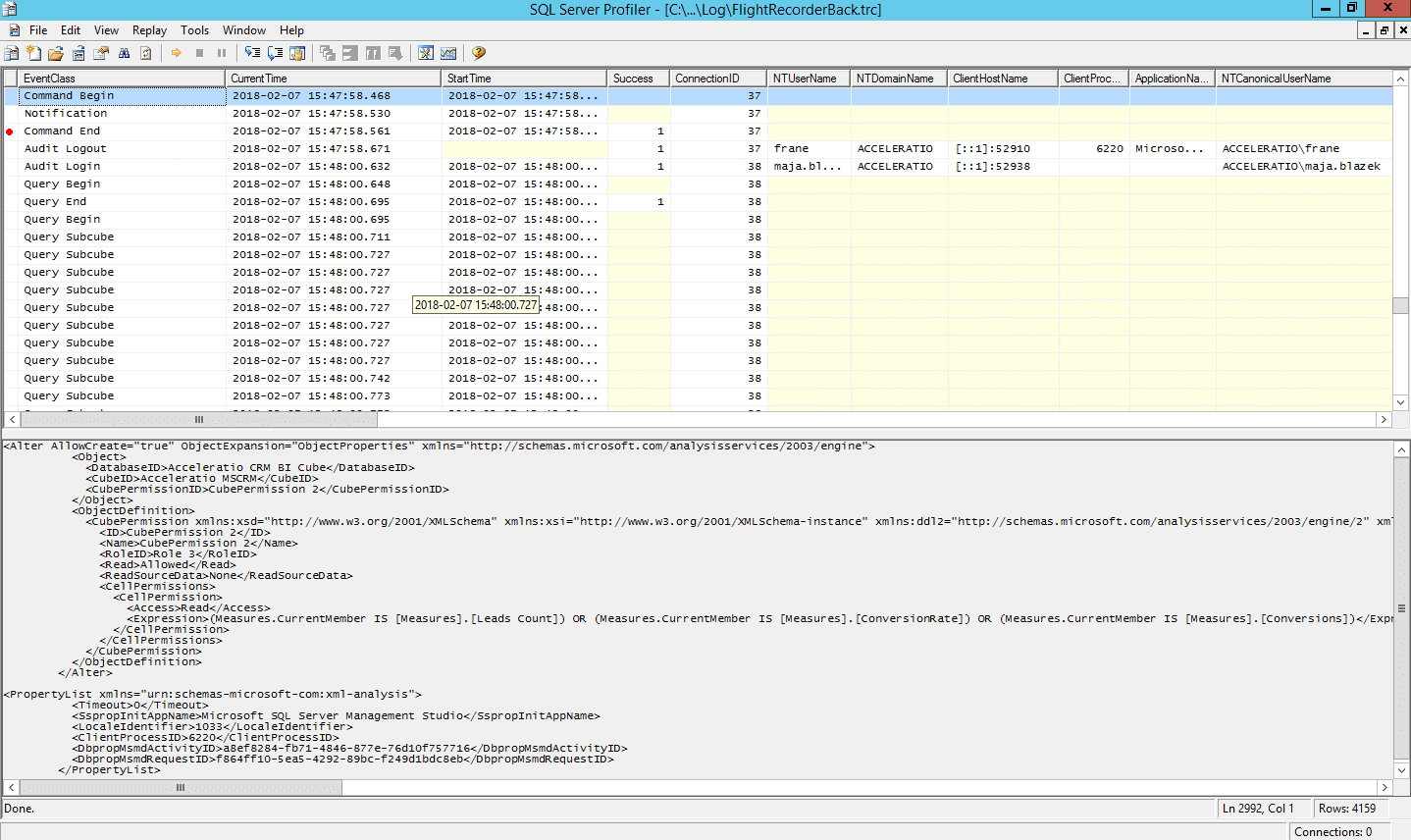Viewport: 1411px width, 840px height.
Task: Click the New Trace toolbar icon
Action: pyautogui.click(x=12, y=53)
